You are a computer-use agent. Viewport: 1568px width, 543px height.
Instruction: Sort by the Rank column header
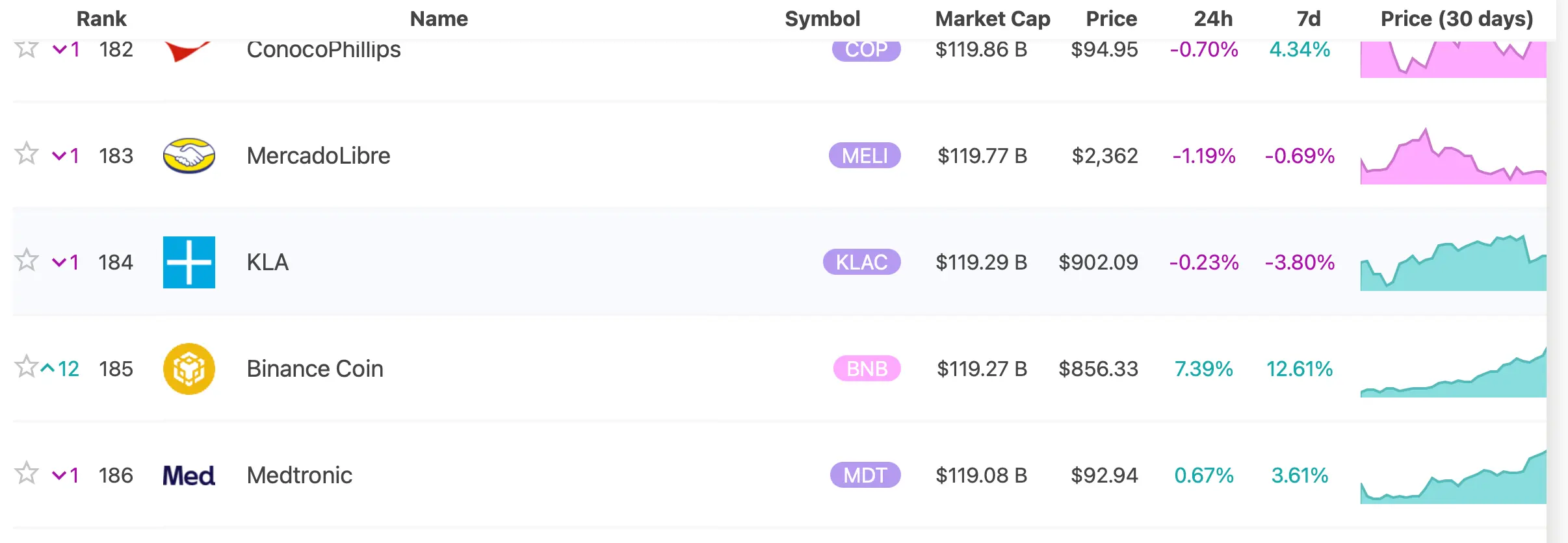click(101, 19)
